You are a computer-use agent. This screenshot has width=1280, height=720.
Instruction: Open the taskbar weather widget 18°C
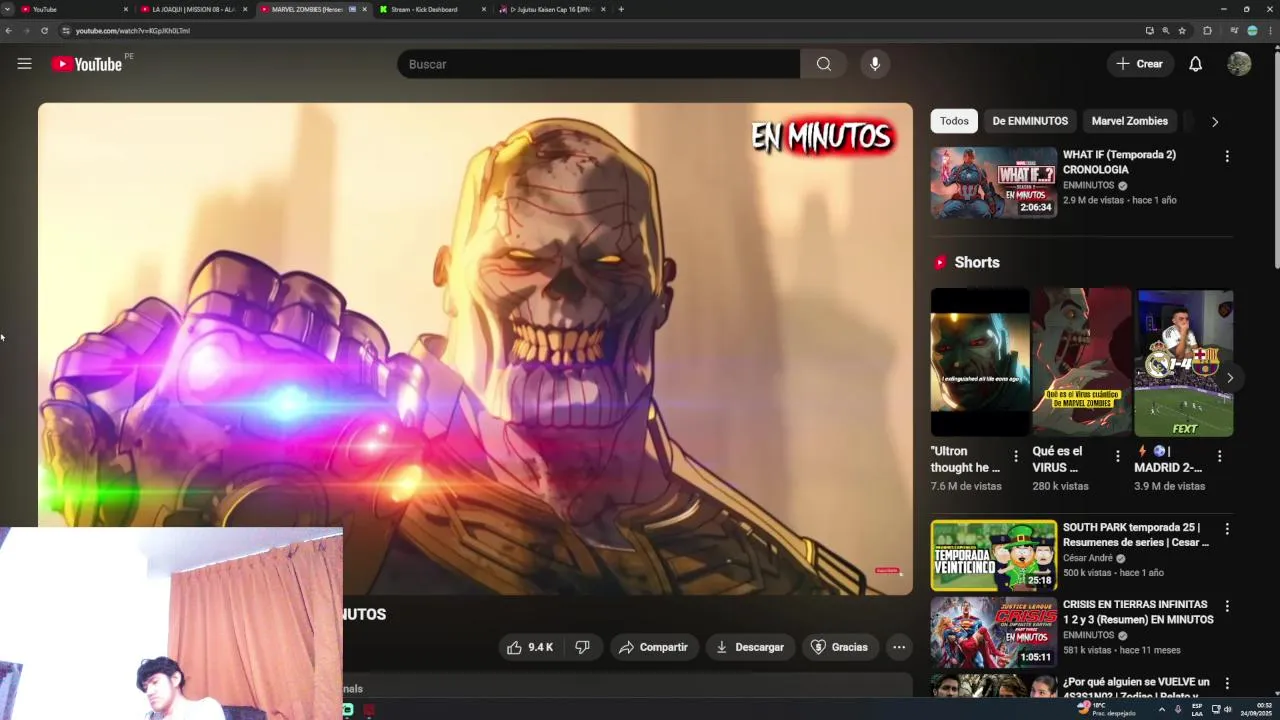point(1107,709)
